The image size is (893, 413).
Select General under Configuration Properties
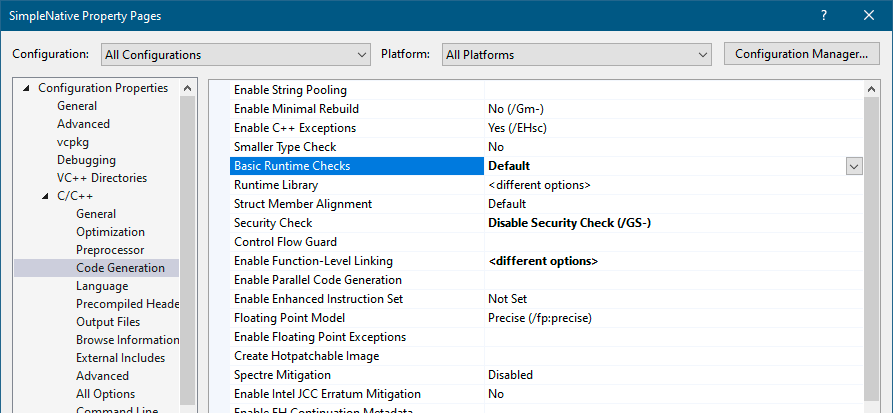pos(77,106)
